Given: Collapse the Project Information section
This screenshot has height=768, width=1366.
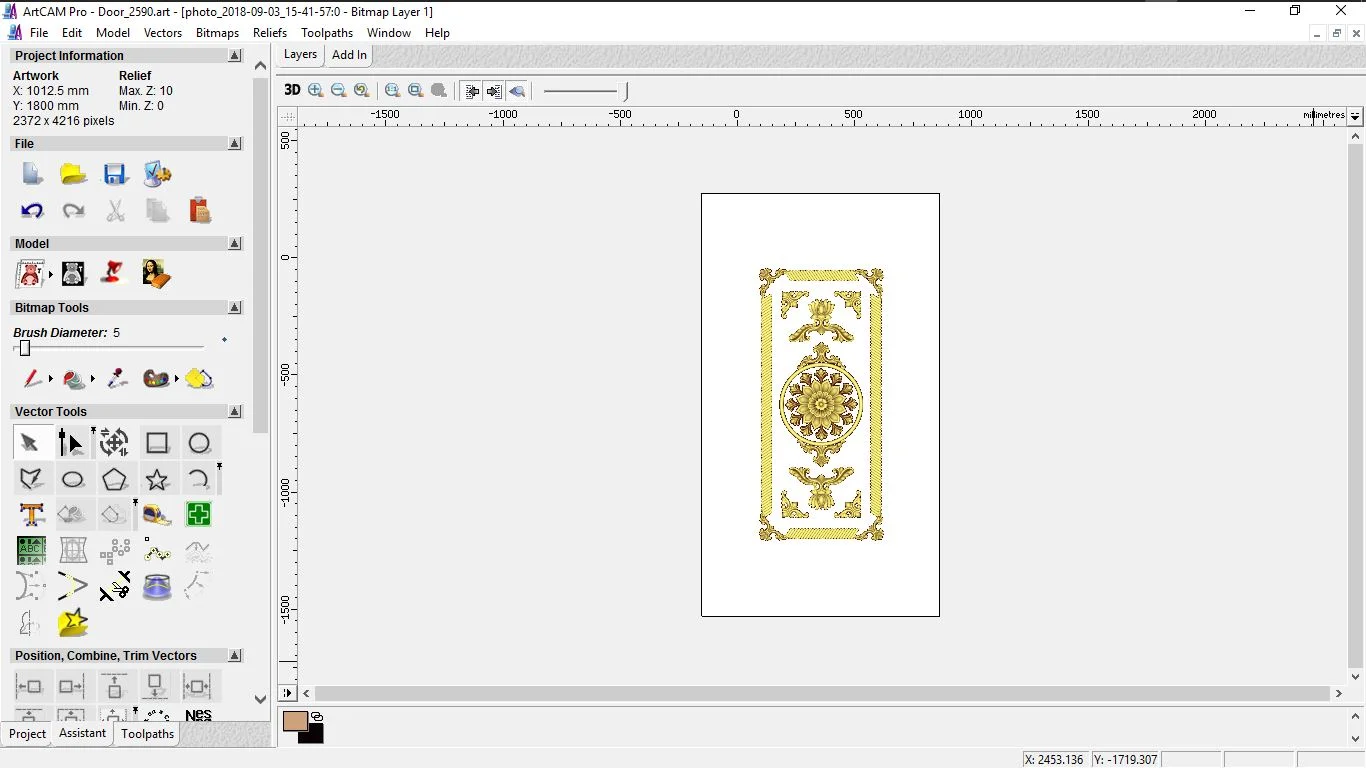Looking at the screenshot, I should click(235, 56).
